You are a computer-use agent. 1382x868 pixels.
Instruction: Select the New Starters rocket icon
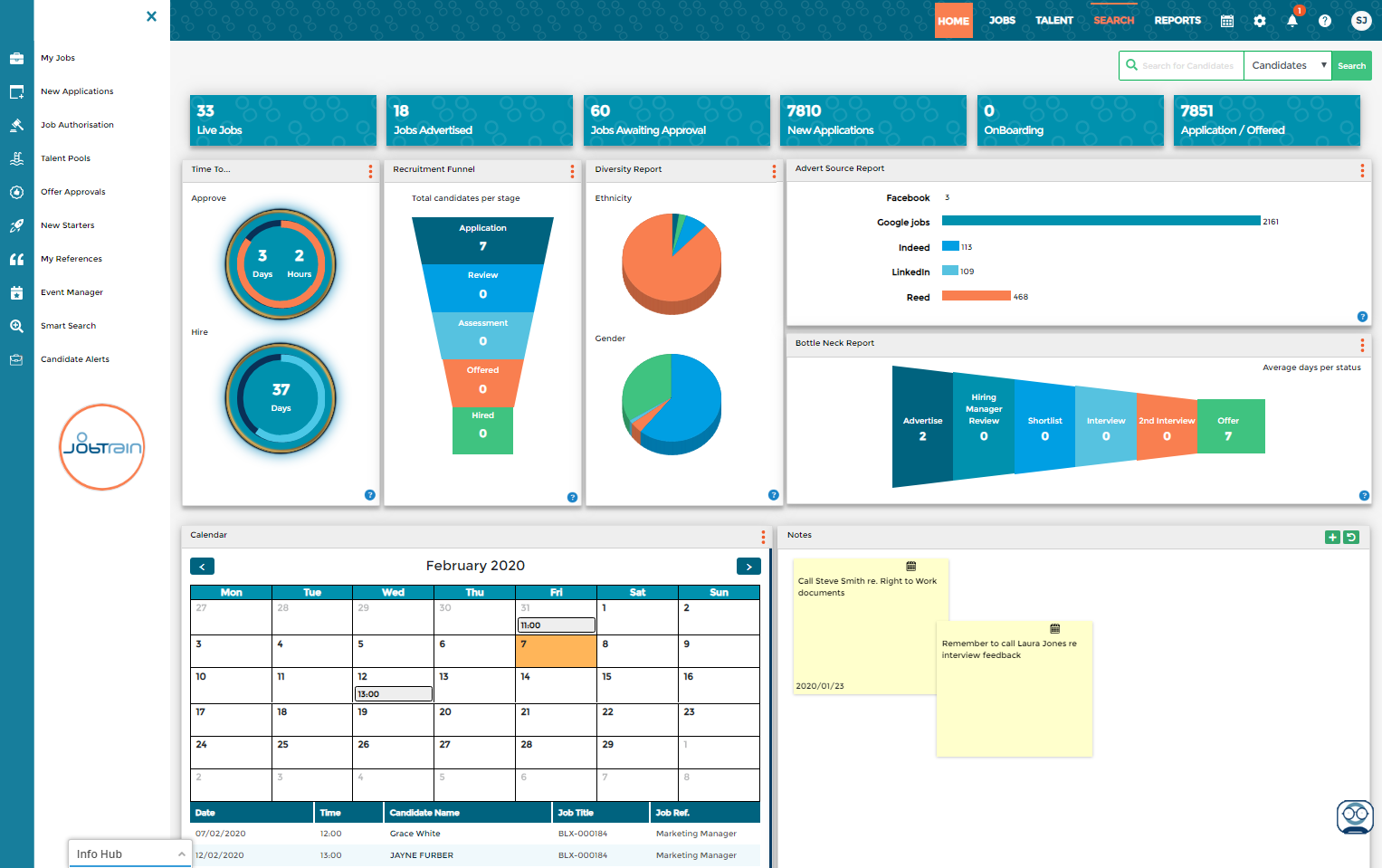coord(16,224)
